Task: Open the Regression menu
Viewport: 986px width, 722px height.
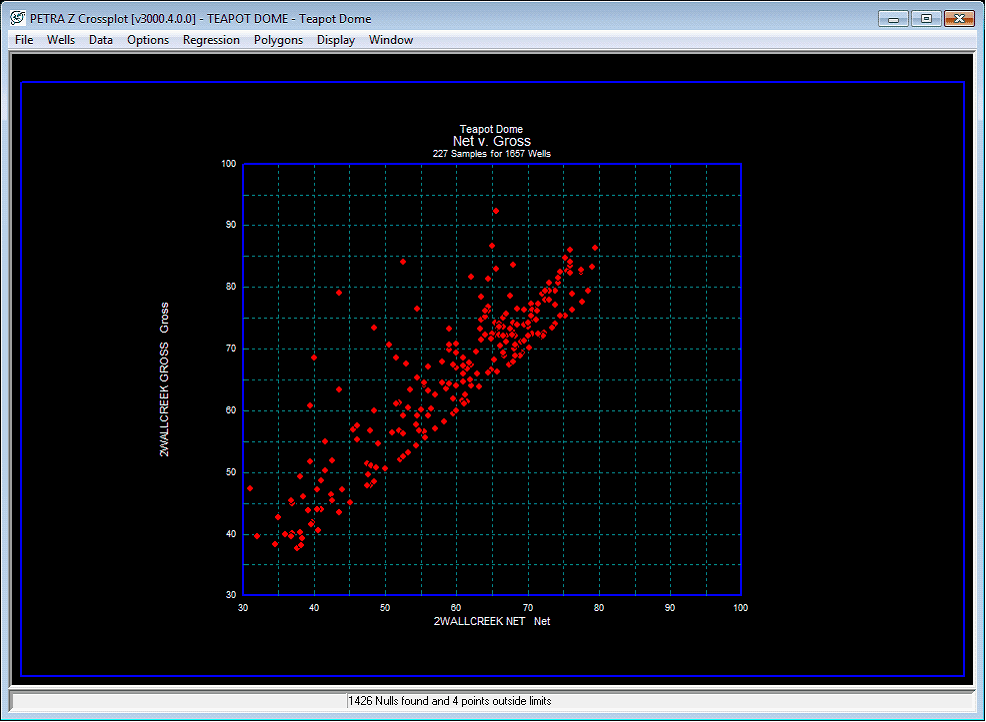Action: (x=211, y=39)
